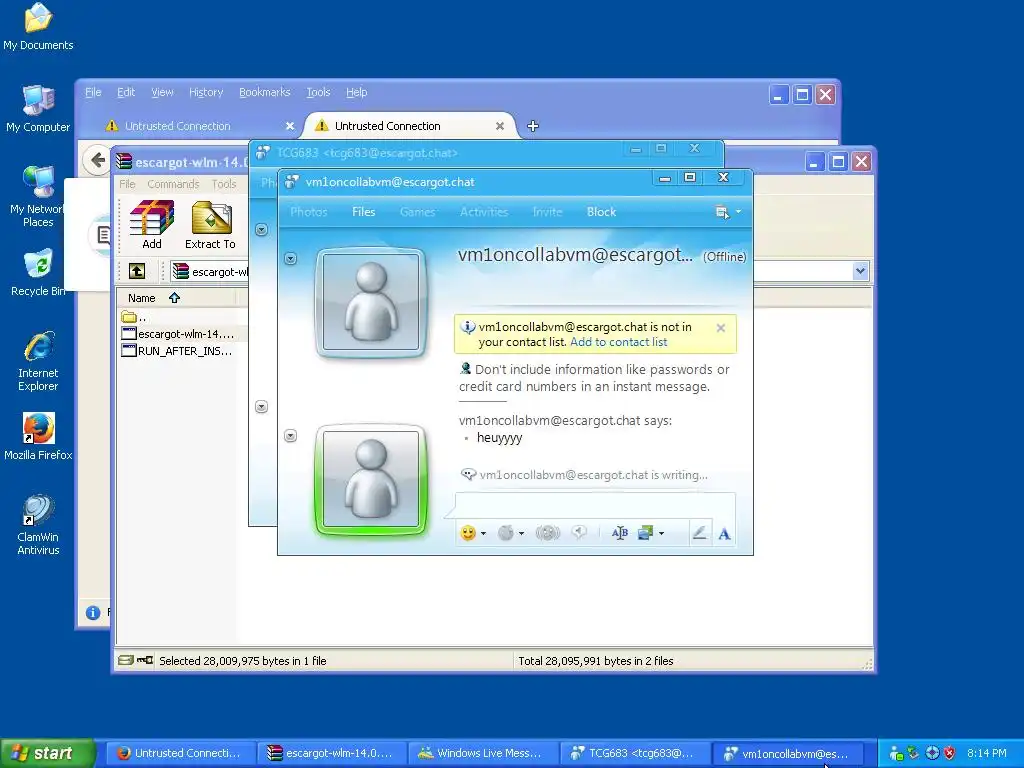Click into the chat message input box
The image size is (1024, 768).
[595, 506]
